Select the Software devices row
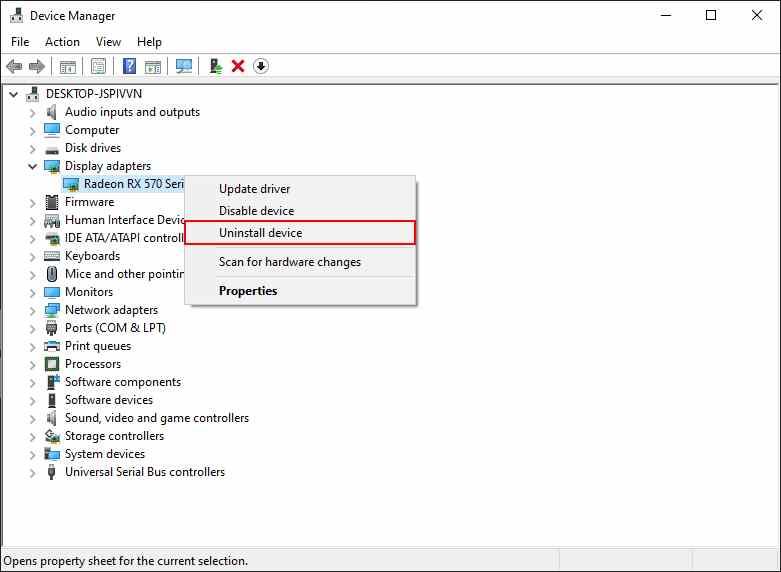 pos(109,400)
